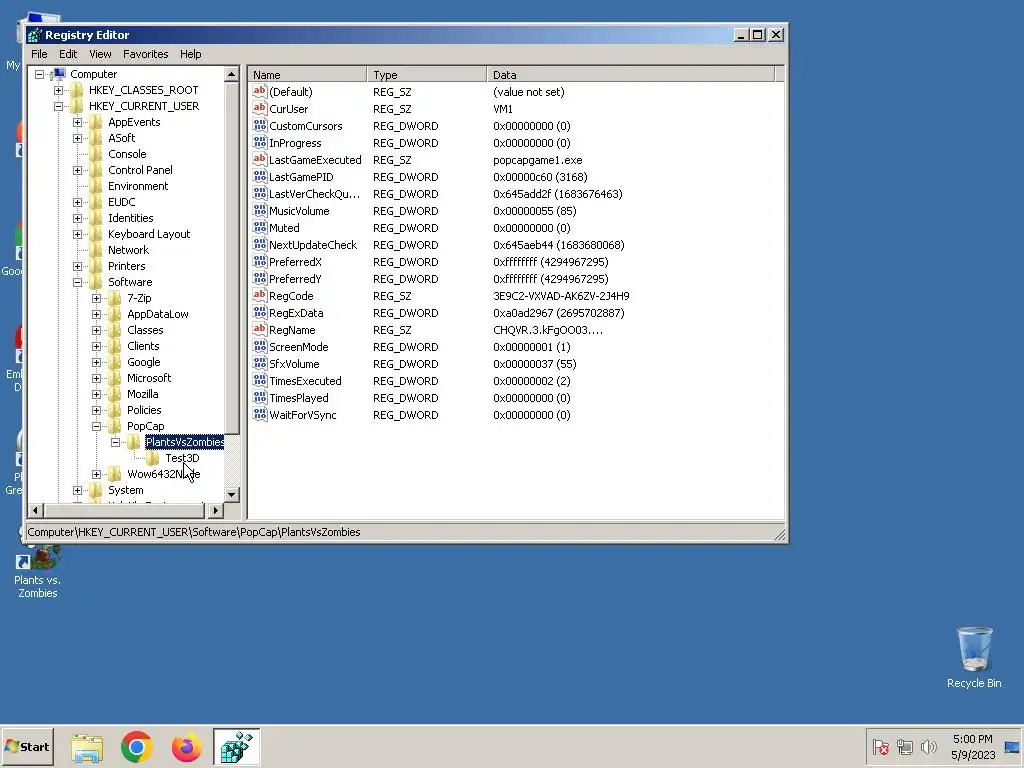Select the Policies tree key
Image resolution: width=1024 pixels, height=768 pixels.
pyautogui.click(x=144, y=411)
